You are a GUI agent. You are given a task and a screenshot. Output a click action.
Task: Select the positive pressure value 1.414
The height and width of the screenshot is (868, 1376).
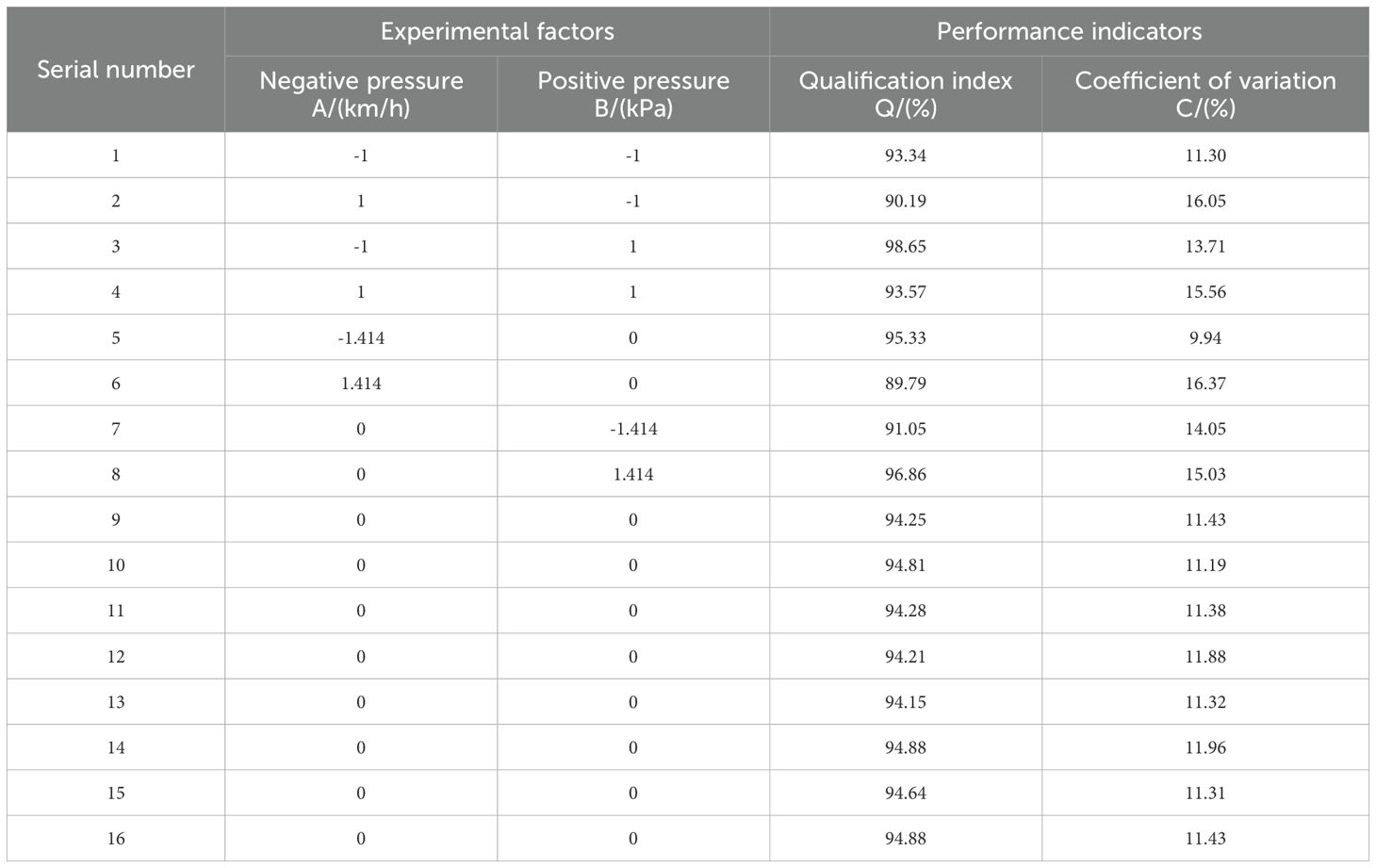tap(633, 474)
